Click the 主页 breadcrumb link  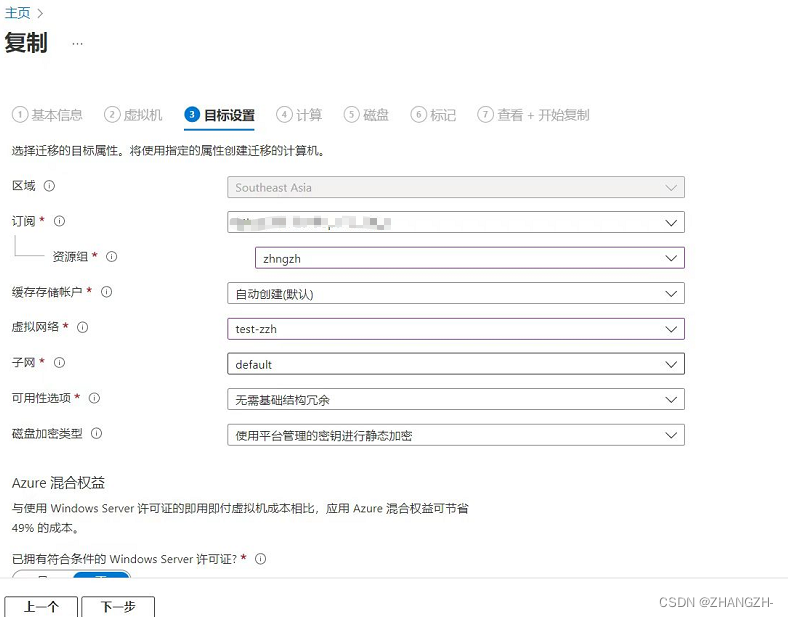18,13
